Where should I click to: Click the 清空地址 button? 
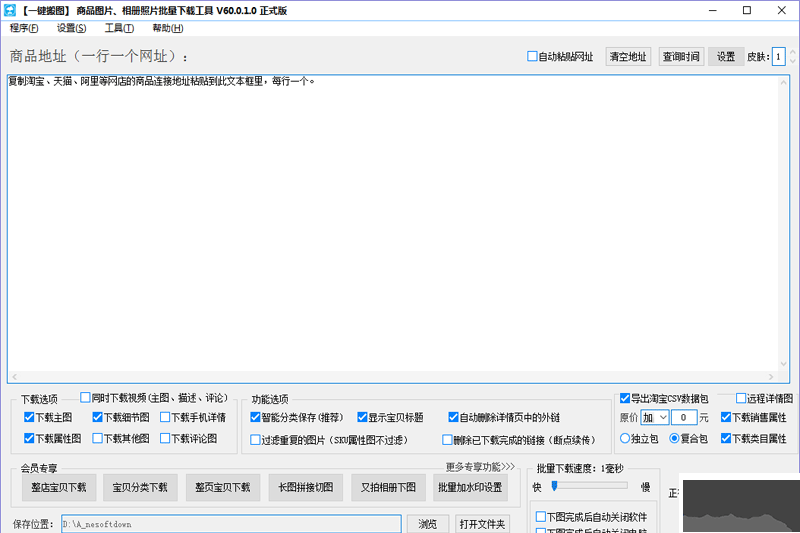628,57
